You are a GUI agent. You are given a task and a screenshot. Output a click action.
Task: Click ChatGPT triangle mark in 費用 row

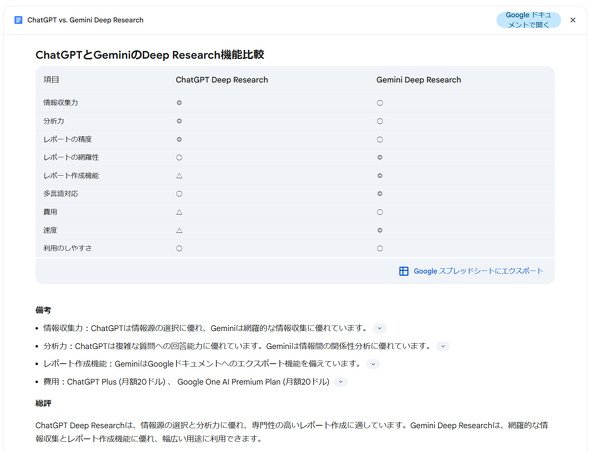(179, 212)
